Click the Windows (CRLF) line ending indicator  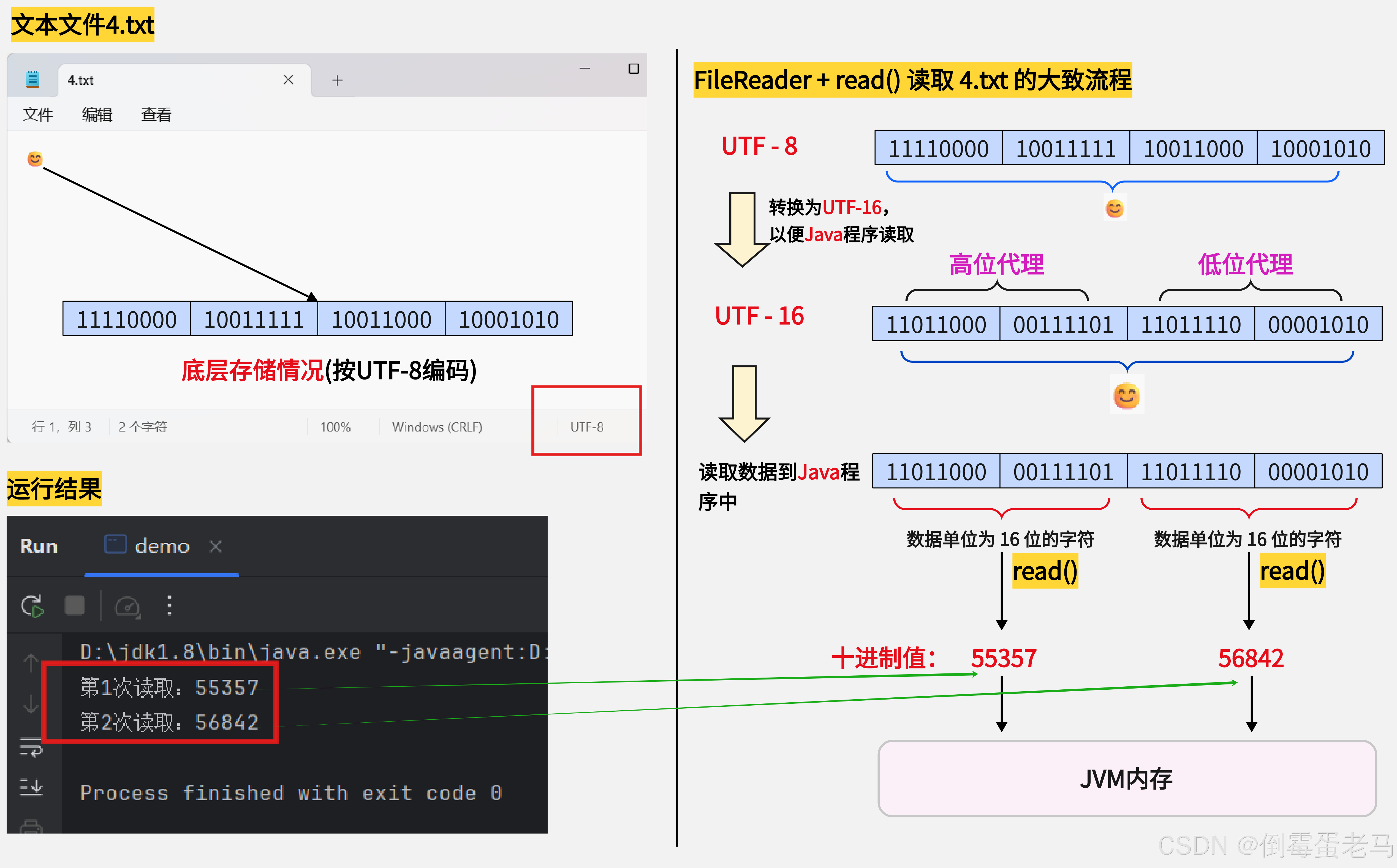pos(436,427)
